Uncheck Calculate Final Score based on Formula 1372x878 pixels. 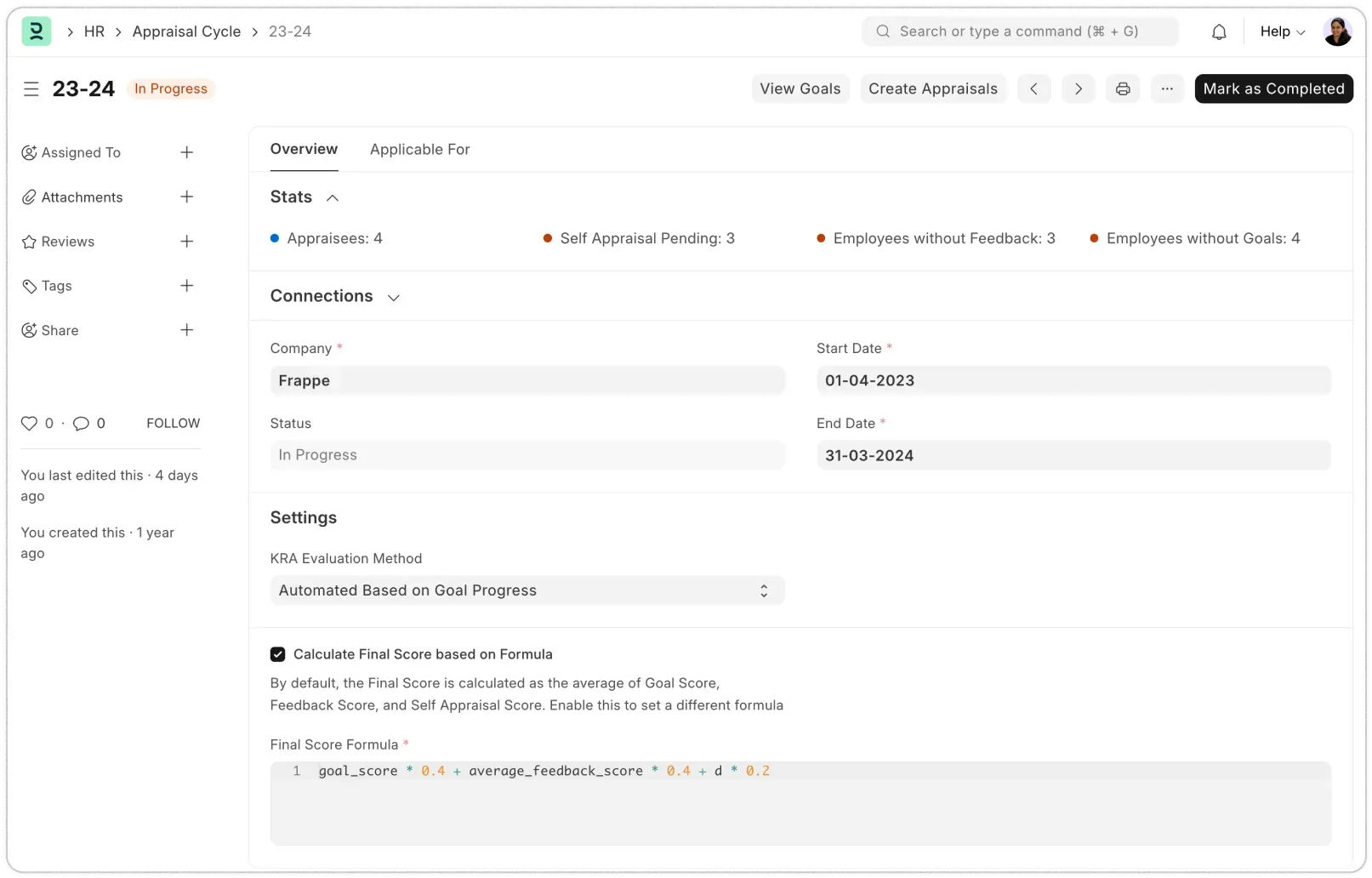pos(278,654)
